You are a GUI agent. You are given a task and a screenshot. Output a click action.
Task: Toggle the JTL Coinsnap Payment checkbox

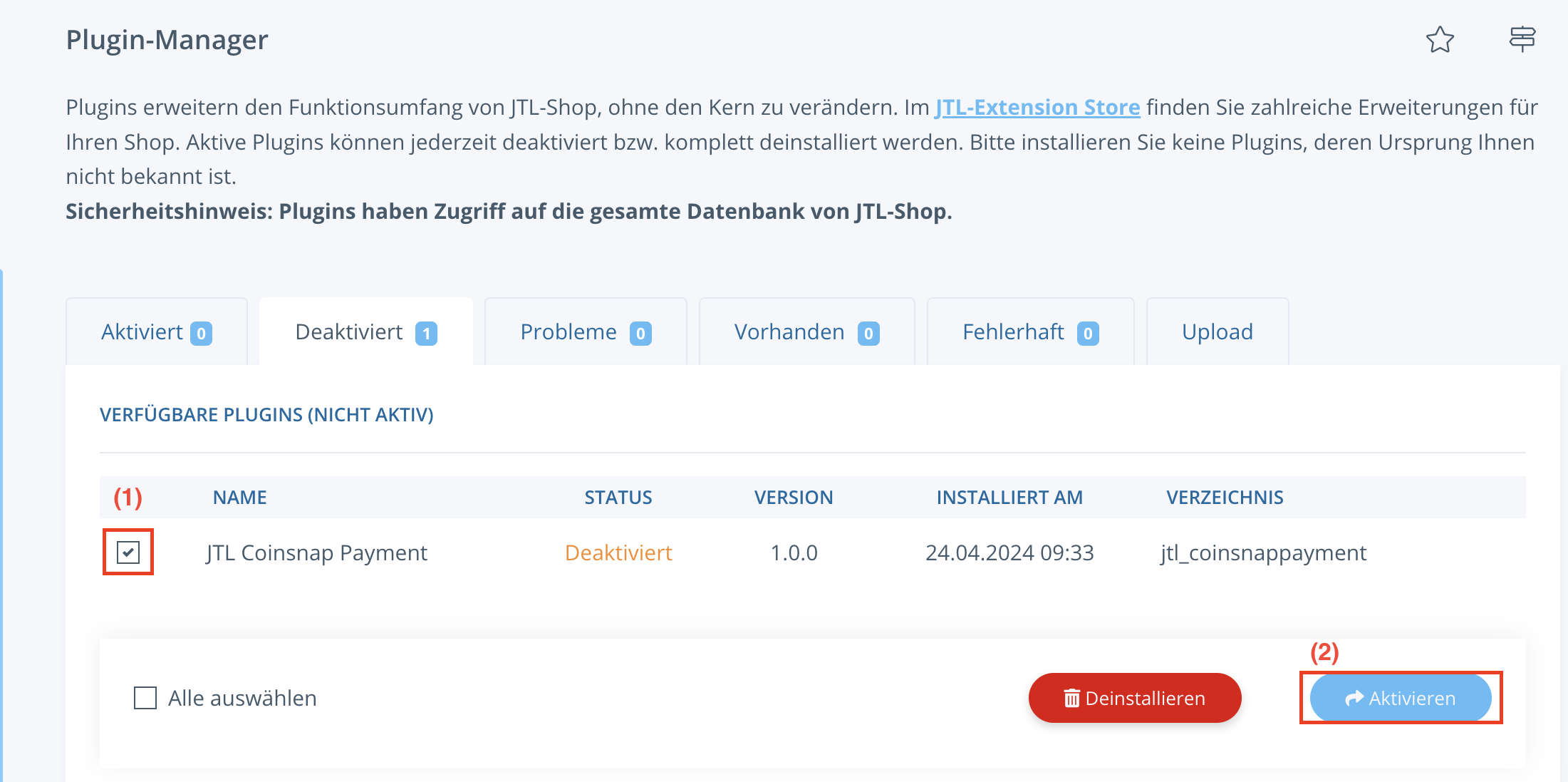click(128, 552)
